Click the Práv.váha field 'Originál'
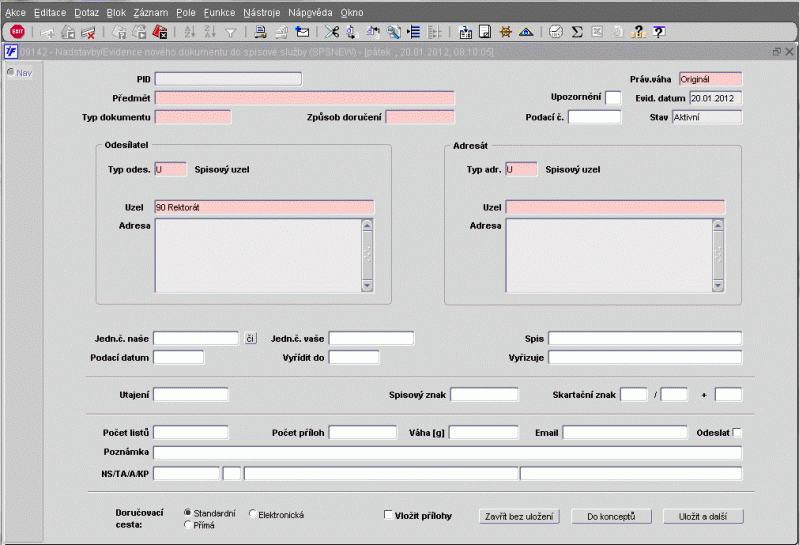Image resolution: width=800 pixels, height=545 pixels. tap(710, 79)
